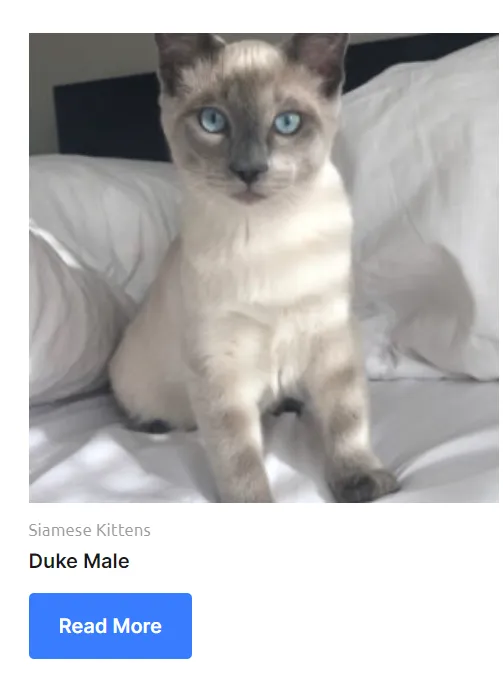Click the kitten's left blue eye
The image size is (503, 692).
[x=214, y=120]
